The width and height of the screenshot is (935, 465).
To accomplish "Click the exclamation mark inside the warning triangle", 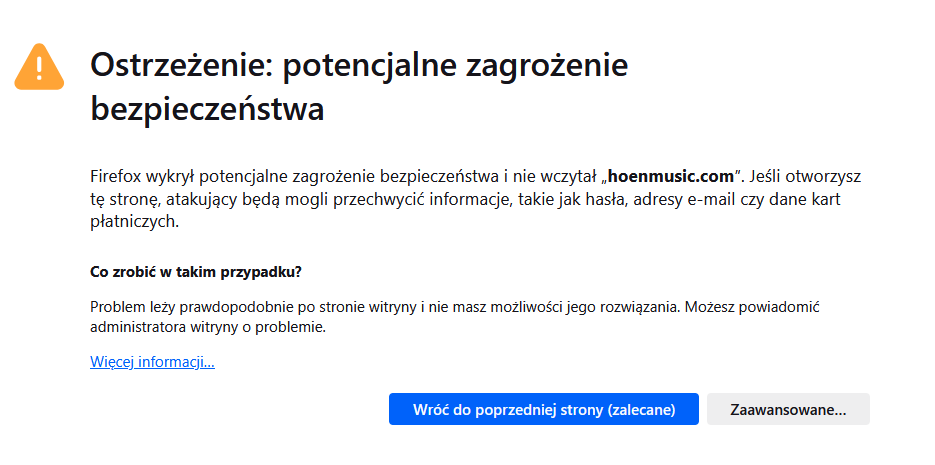I will pos(39,69).
